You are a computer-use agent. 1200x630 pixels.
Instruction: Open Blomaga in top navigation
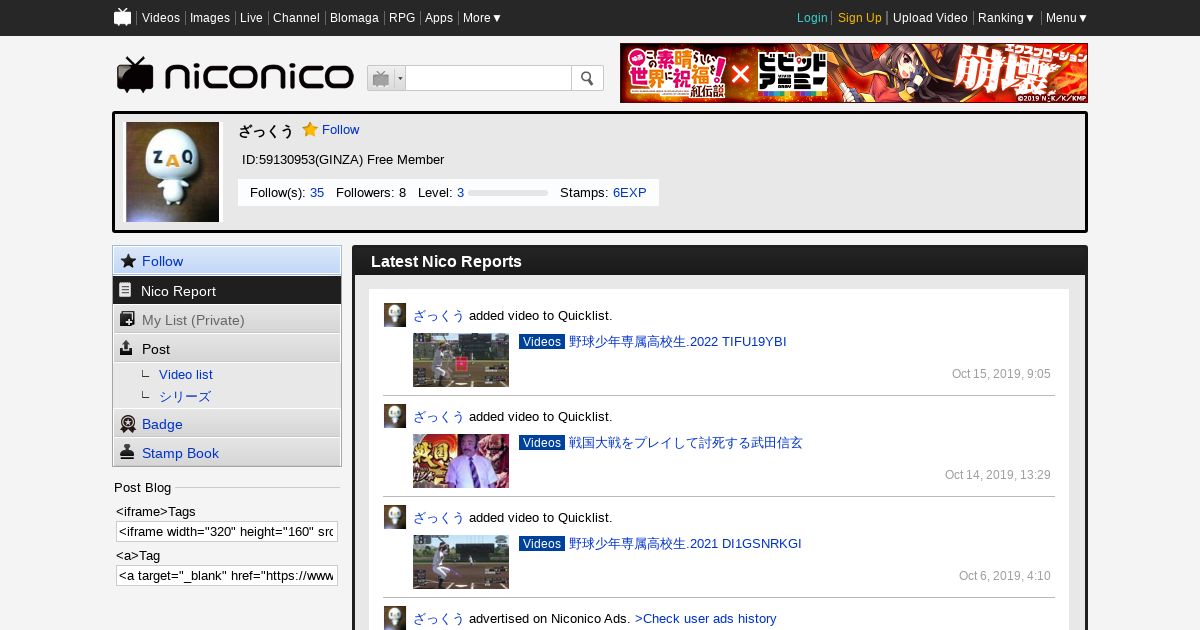[x=354, y=18]
